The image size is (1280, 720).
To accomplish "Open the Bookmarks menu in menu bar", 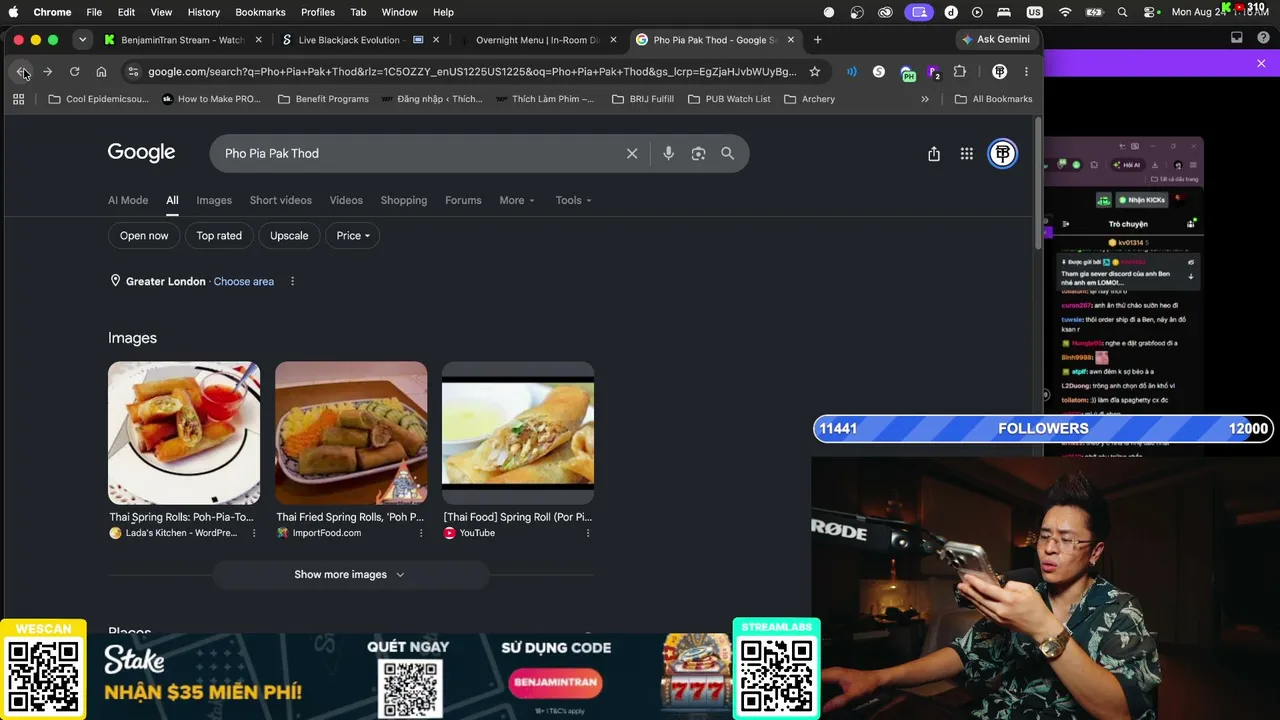I will coord(260,12).
